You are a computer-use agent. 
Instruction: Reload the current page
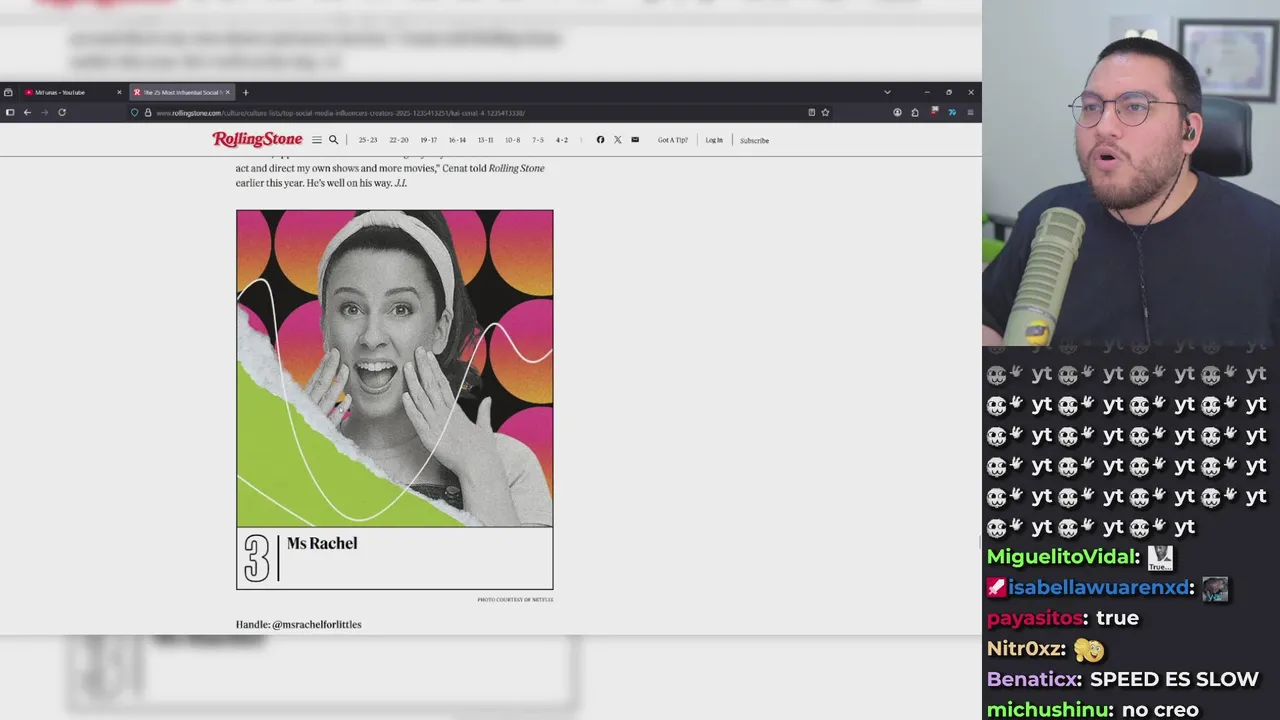click(62, 112)
